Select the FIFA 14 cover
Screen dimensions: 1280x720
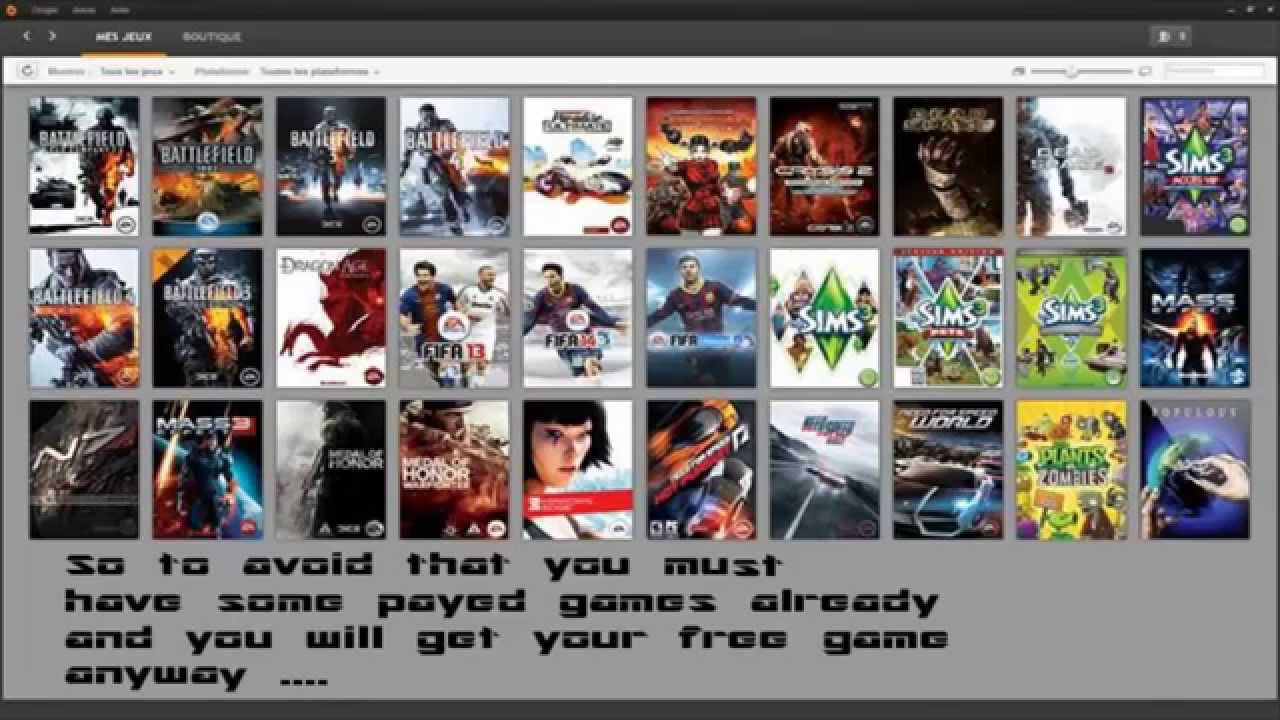point(578,318)
